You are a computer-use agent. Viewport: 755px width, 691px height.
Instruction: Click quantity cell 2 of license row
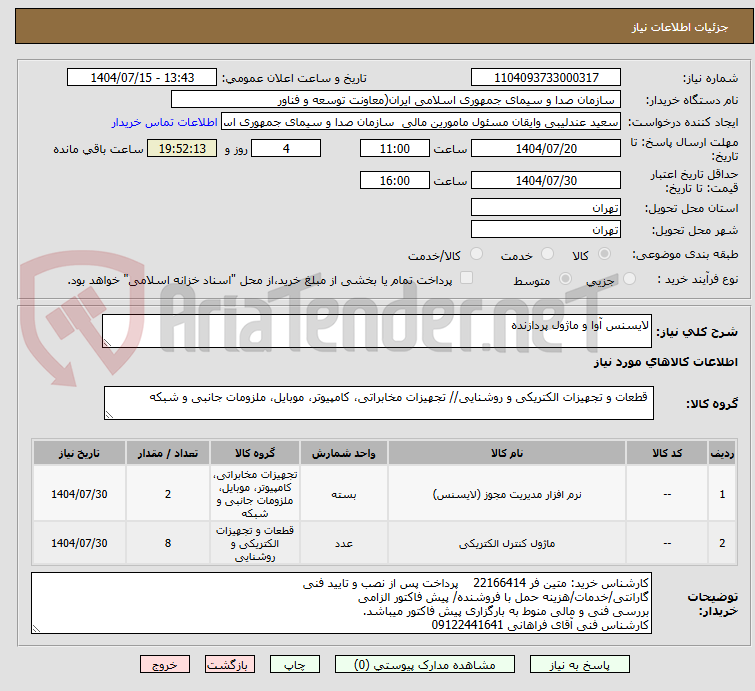(x=168, y=494)
